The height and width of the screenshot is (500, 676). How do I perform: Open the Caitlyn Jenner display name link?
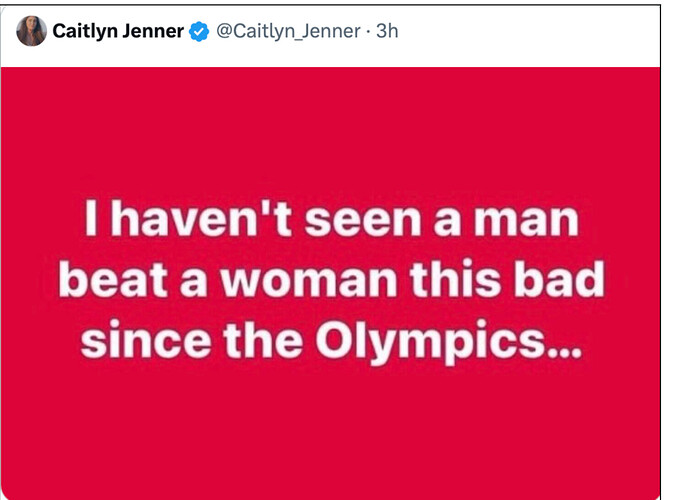118,31
